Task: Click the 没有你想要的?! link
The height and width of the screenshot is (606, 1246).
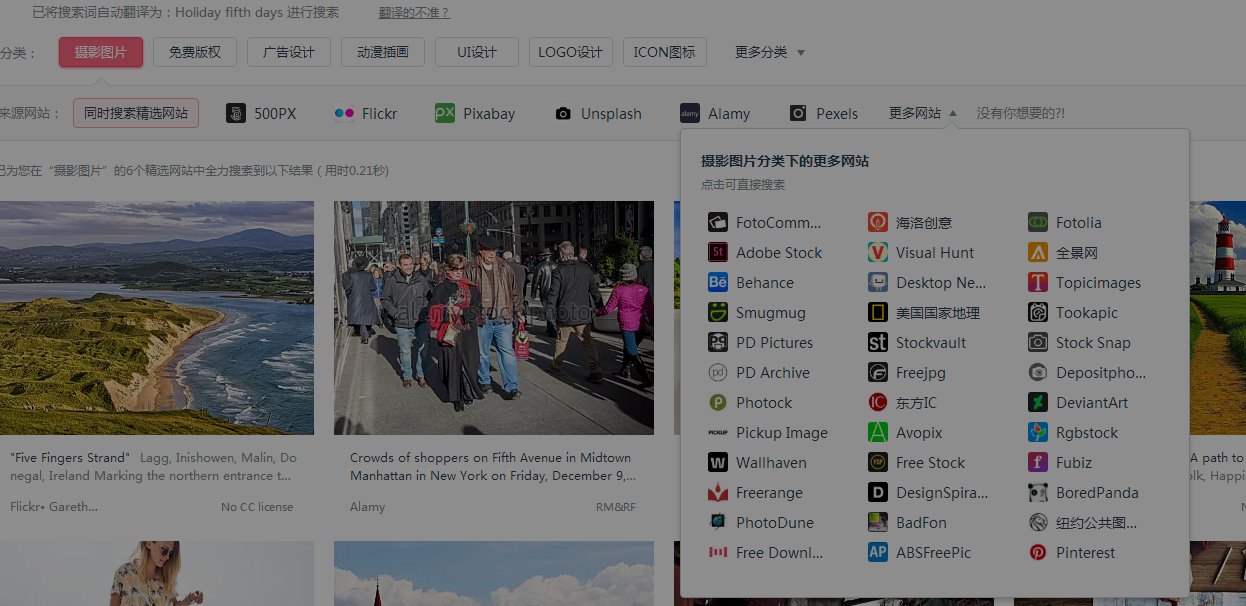Action: tap(1021, 113)
